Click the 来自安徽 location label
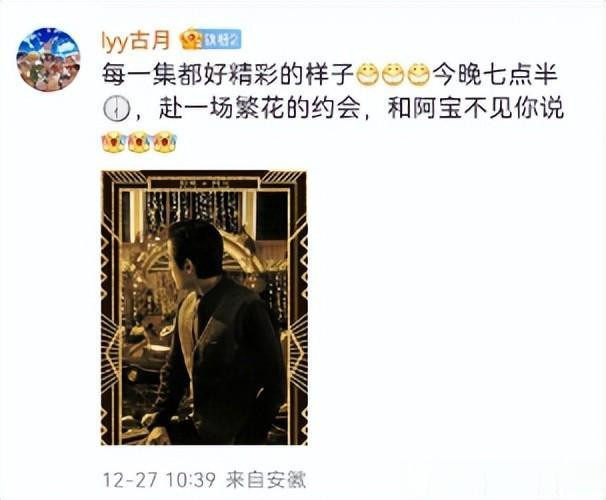606x500 pixels. tap(266, 480)
